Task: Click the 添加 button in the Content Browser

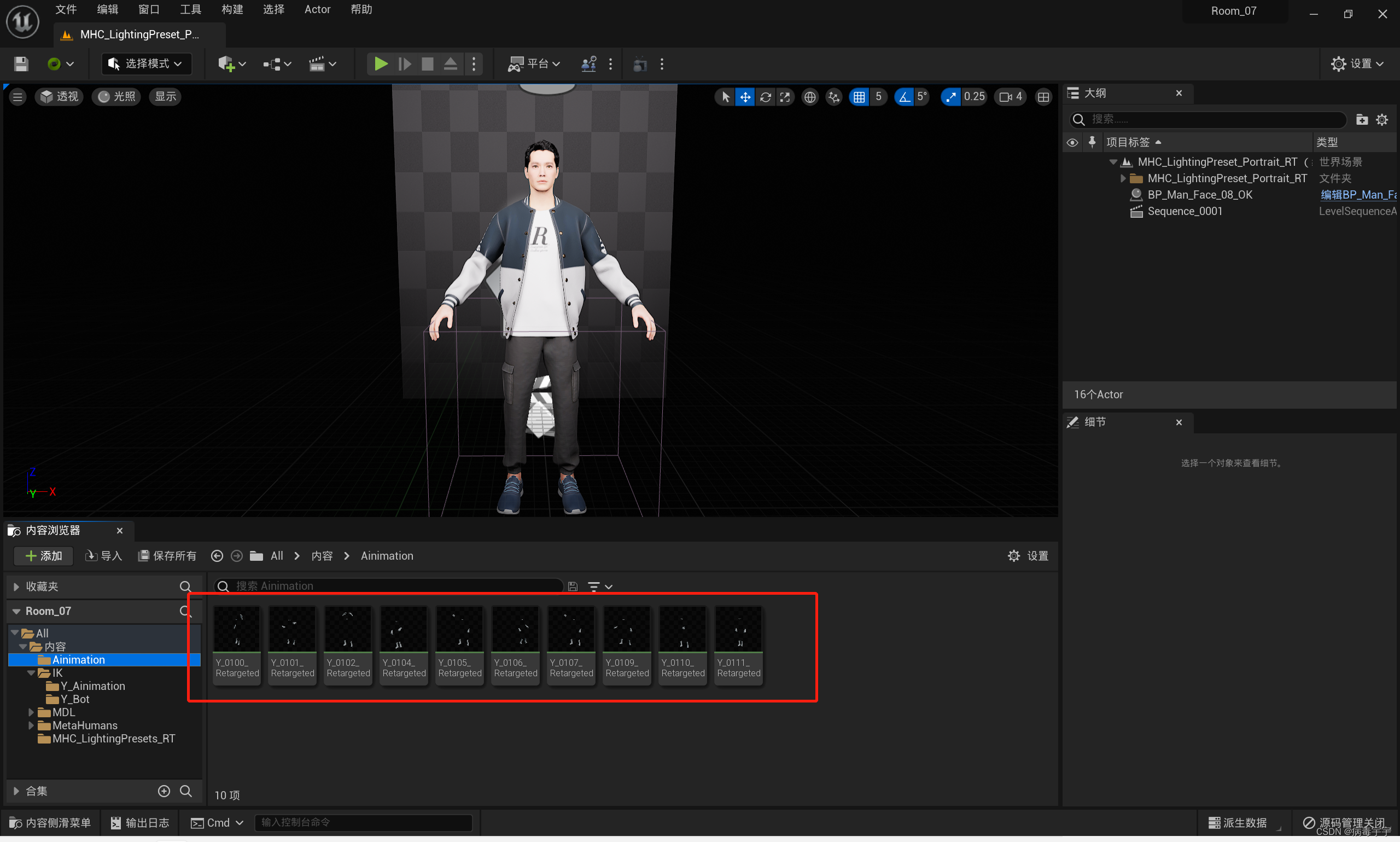Action: (44, 555)
